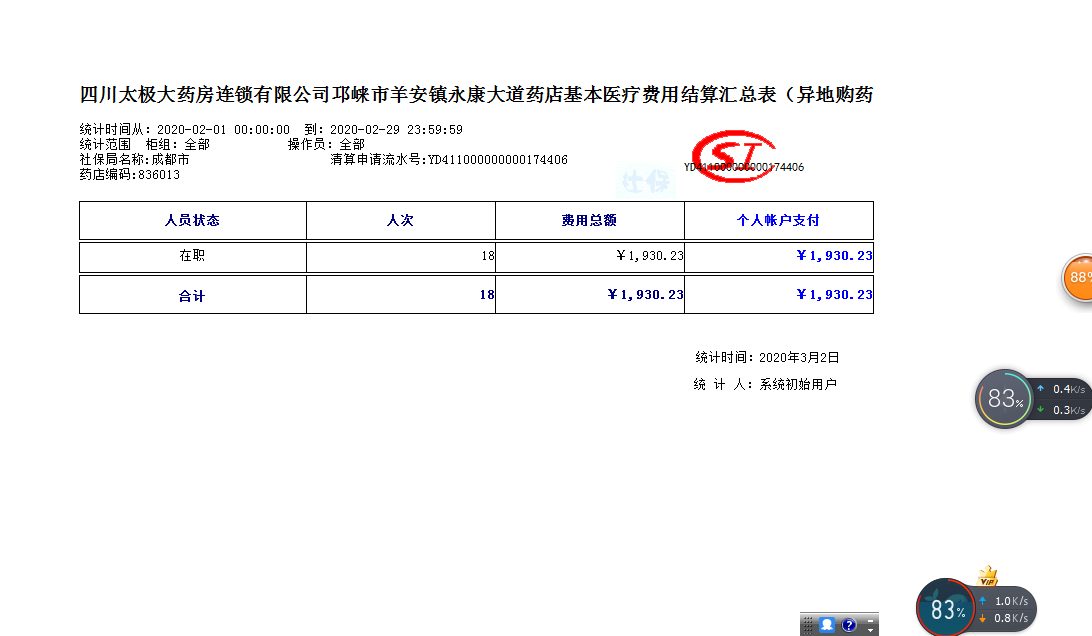Select the 人次 column header
Viewport: 1092px width, 636px height.
(400, 220)
